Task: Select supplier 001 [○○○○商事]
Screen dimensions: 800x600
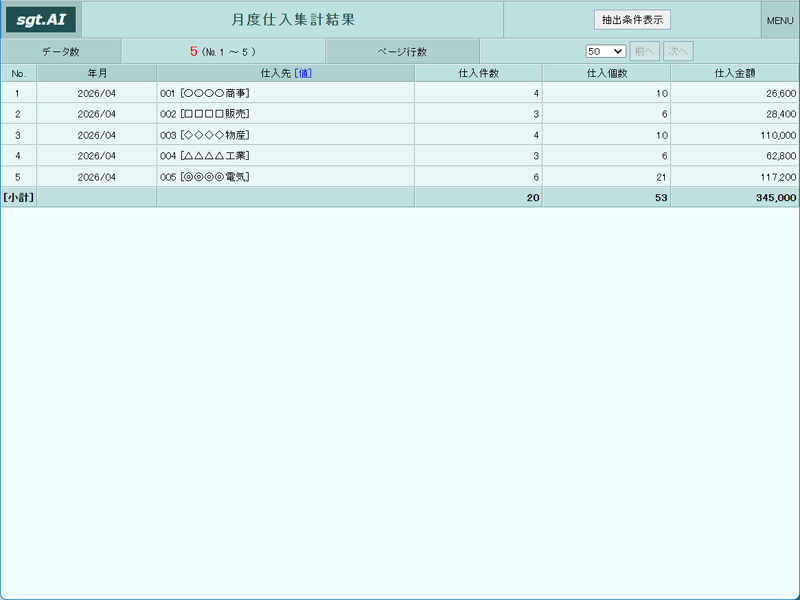Action: tap(205, 93)
